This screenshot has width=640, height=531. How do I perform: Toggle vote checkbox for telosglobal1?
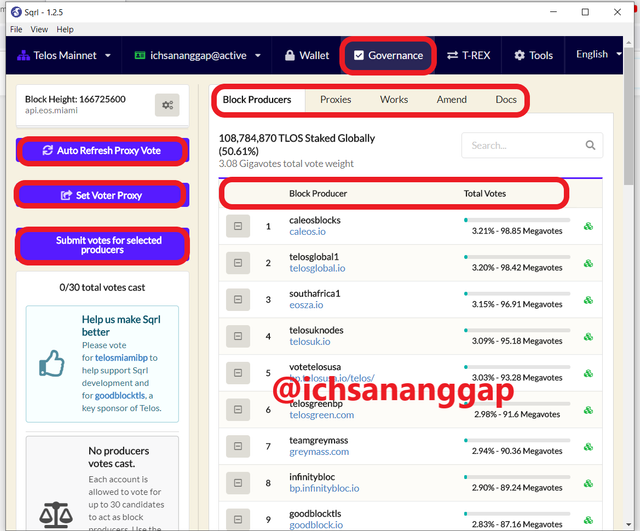pos(238,263)
